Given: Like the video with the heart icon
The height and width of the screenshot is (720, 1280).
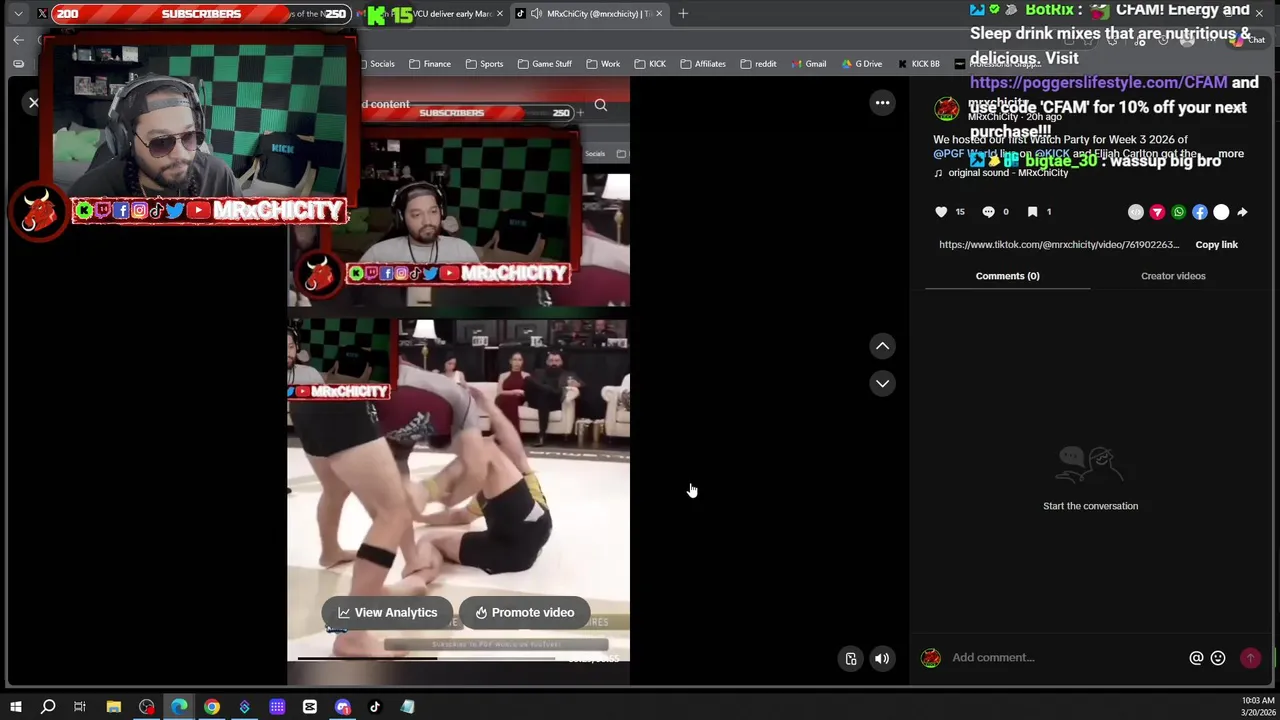Looking at the screenshot, I should (x=941, y=212).
